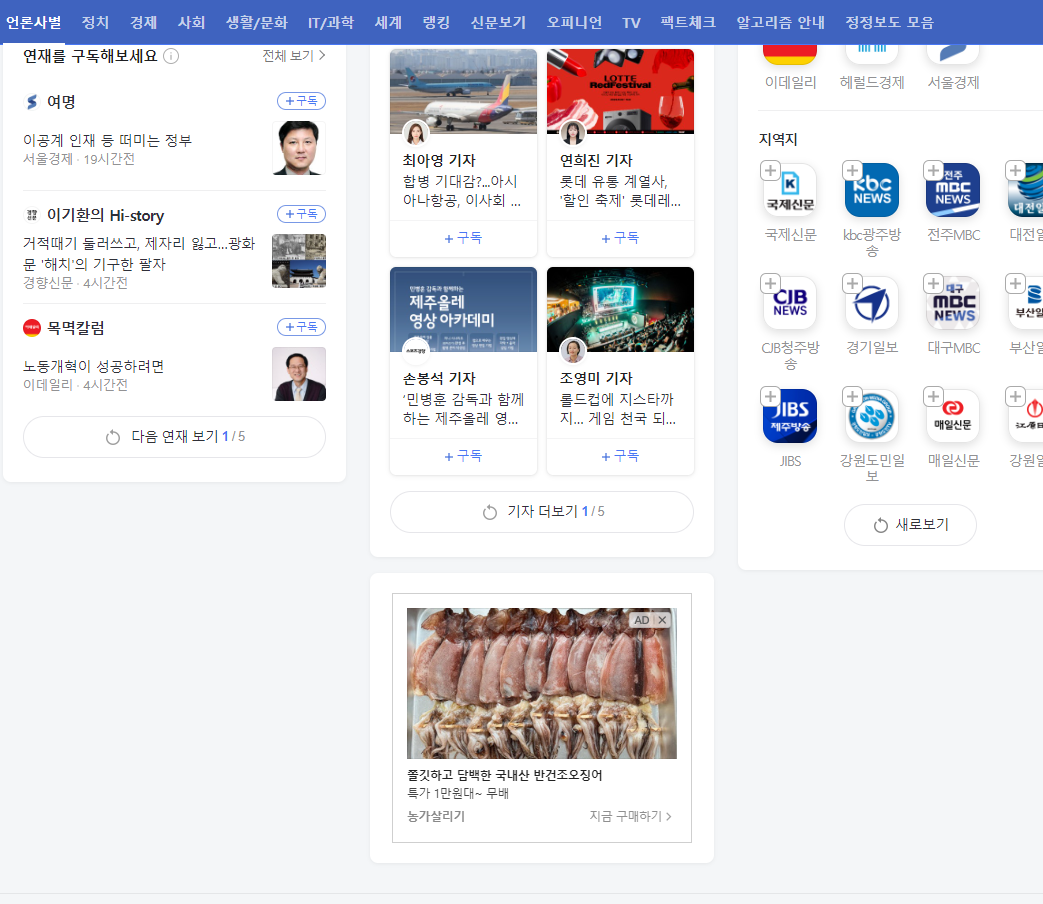Open 제주올레 영상 아카데미 image
Viewport: 1043px width, 904px height.
pos(463,309)
